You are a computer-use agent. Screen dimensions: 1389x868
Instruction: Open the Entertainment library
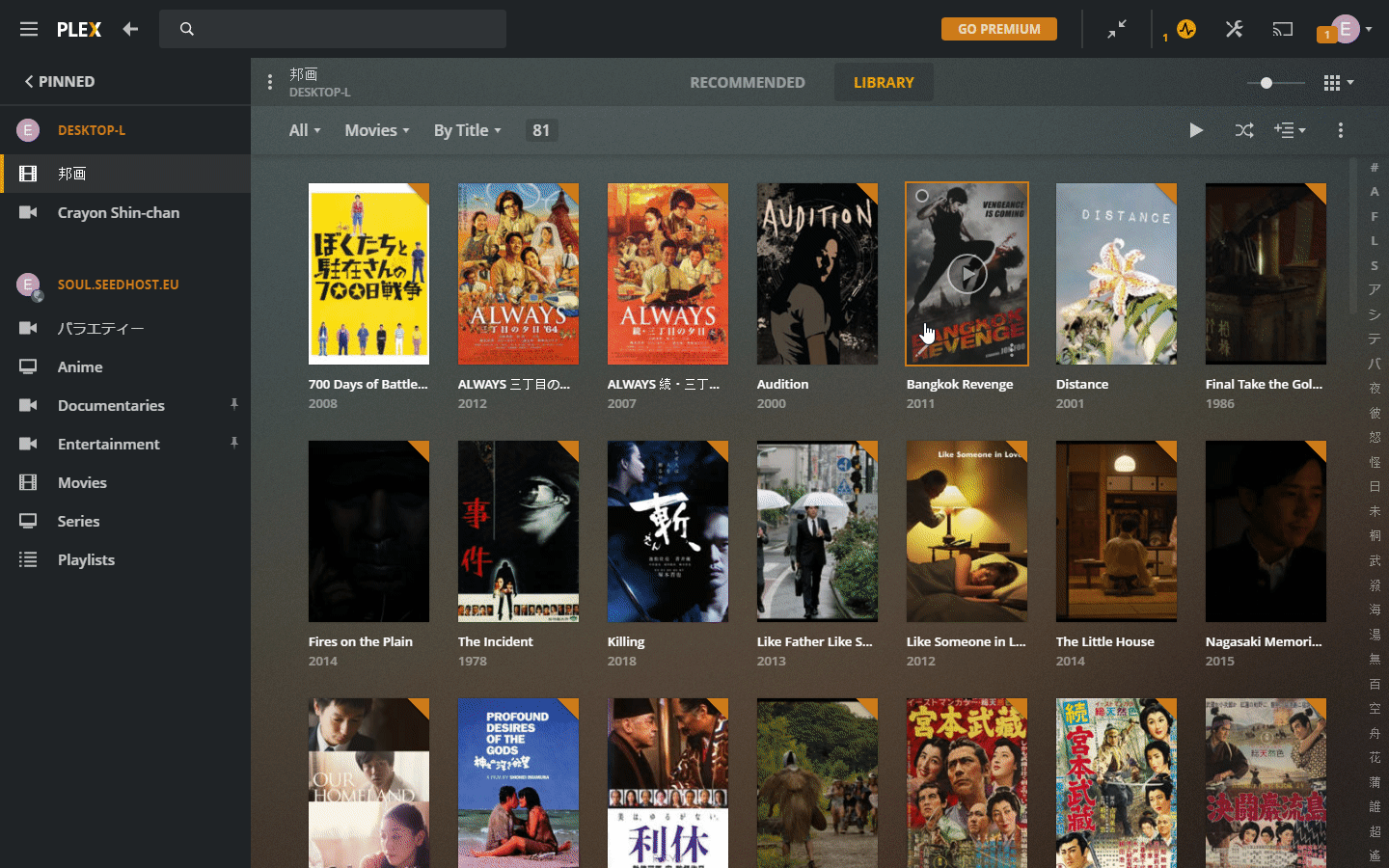(x=125, y=444)
